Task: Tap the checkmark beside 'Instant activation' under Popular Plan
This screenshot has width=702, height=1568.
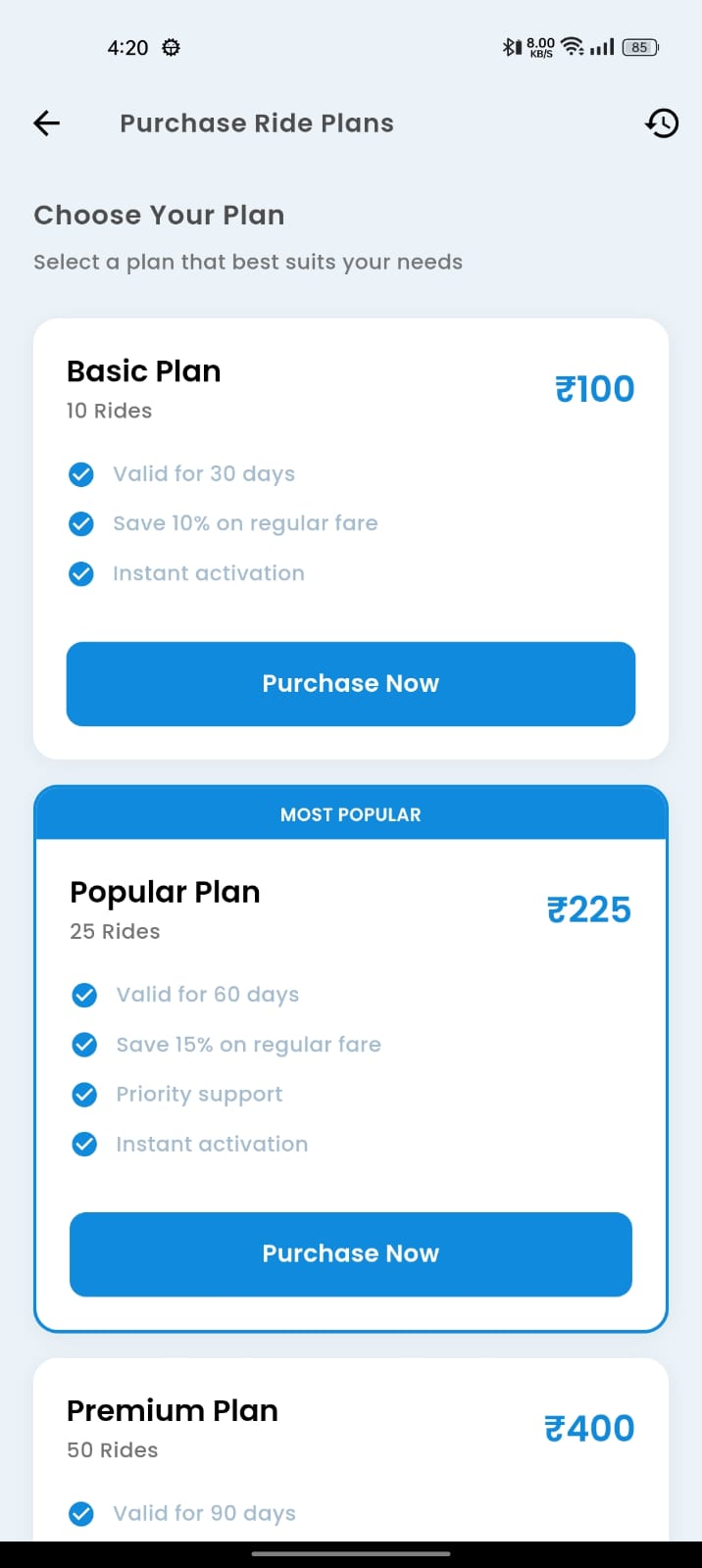Action: pyautogui.click(x=84, y=1144)
